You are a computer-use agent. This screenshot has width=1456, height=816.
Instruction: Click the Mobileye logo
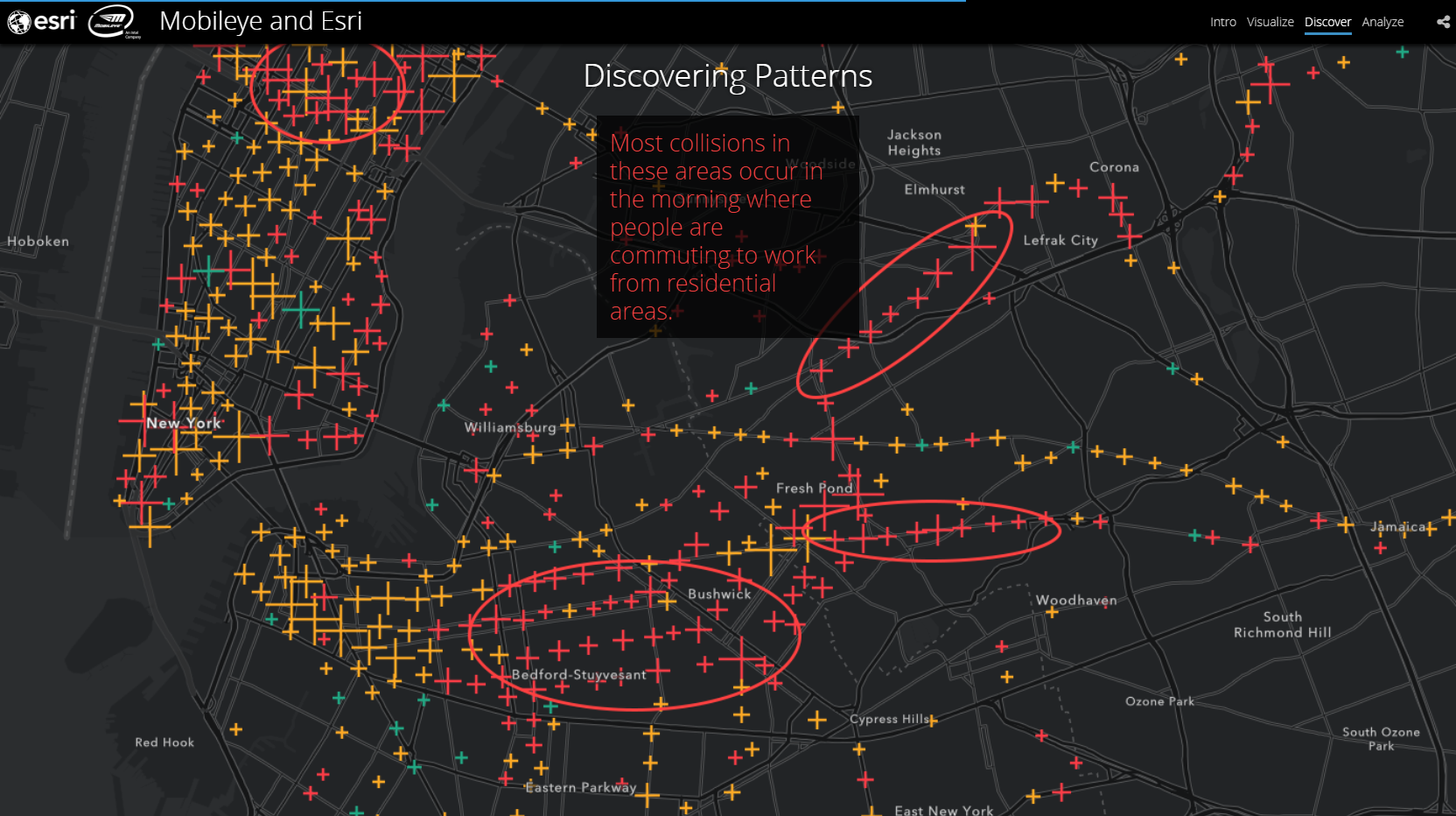coord(113,21)
